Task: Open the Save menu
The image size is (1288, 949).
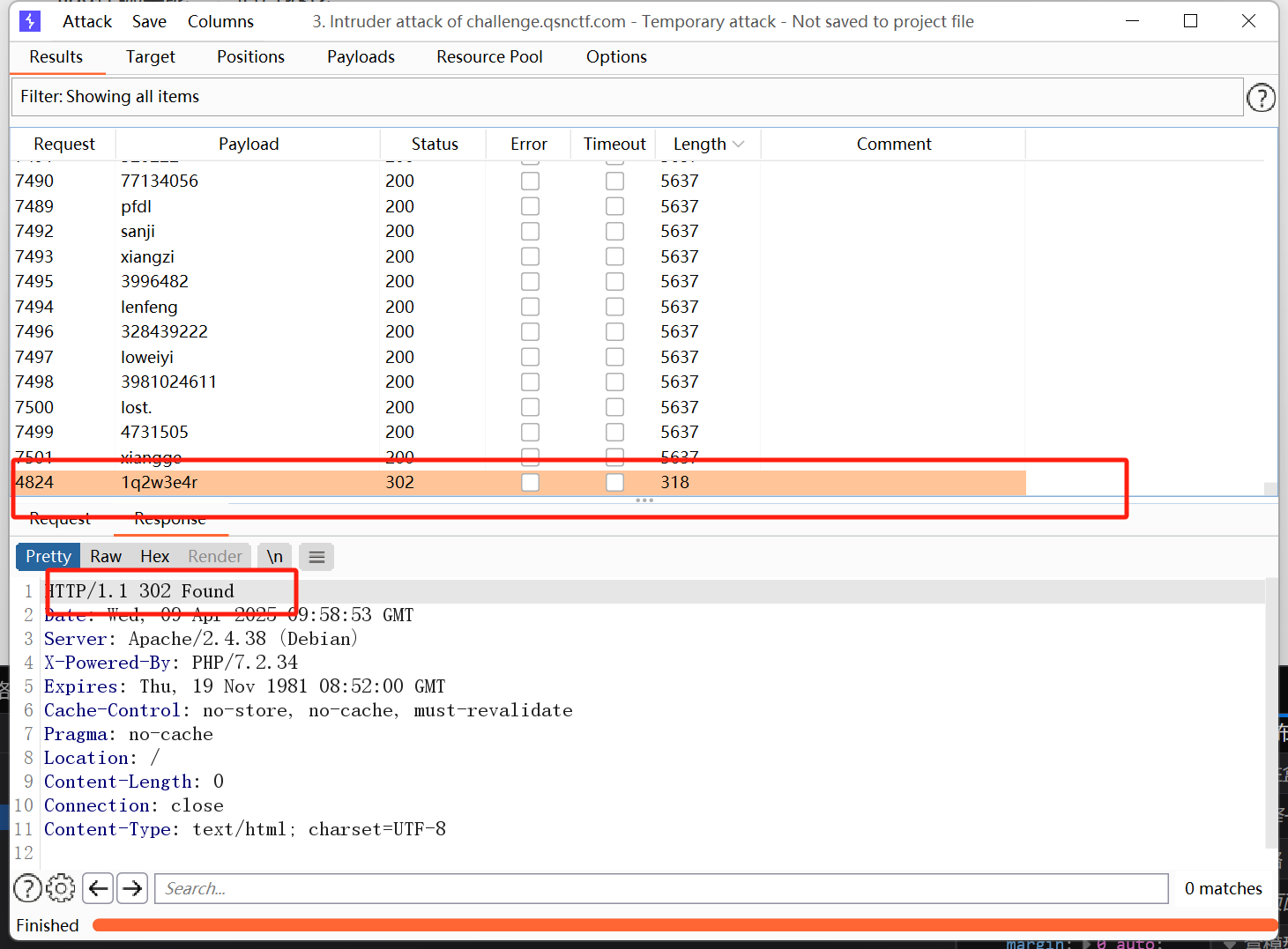Action: click(x=149, y=21)
